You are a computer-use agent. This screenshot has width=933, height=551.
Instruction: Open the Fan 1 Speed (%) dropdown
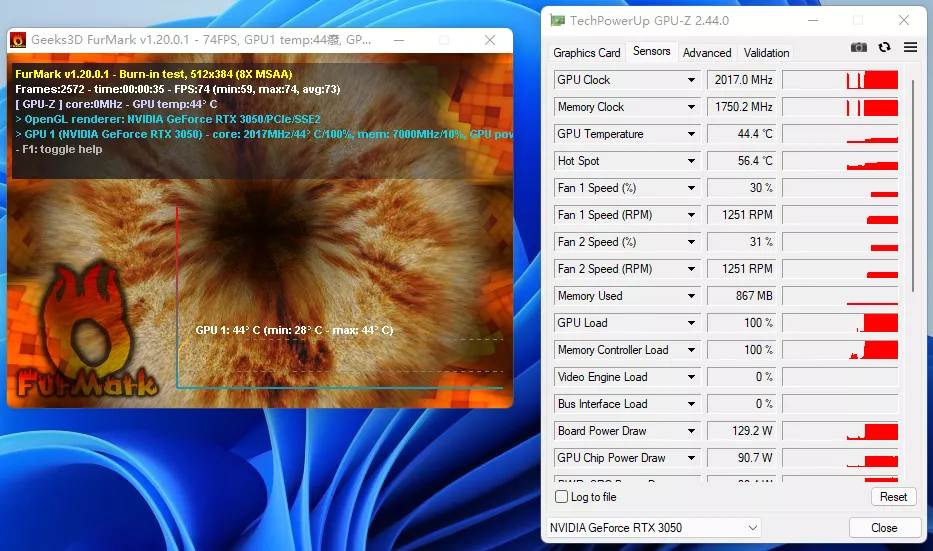click(691, 188)
